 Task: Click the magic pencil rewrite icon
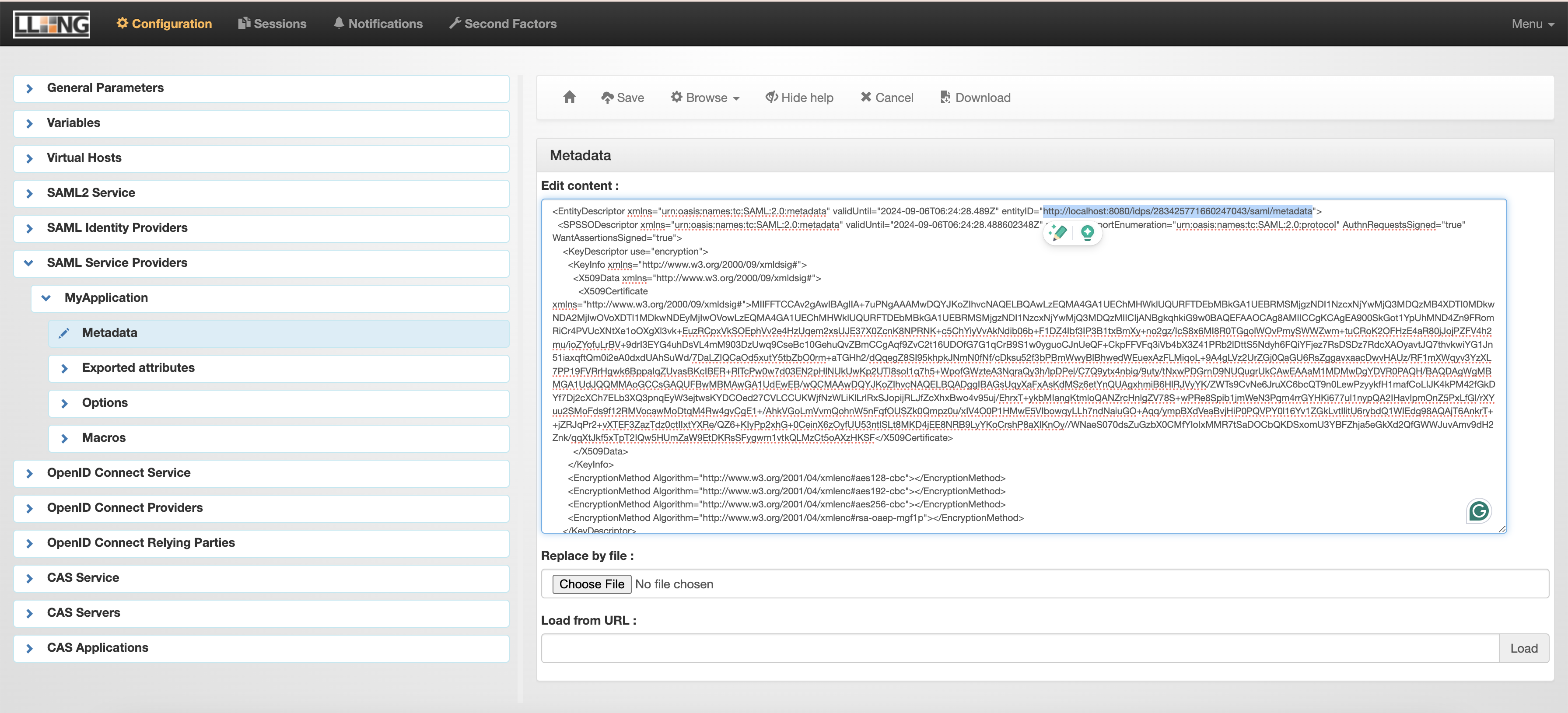click(1058, 232)
